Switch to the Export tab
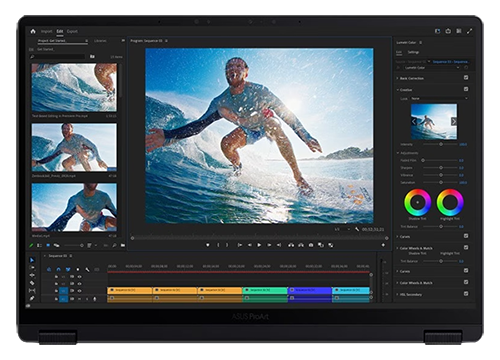 tap(72, 31)
